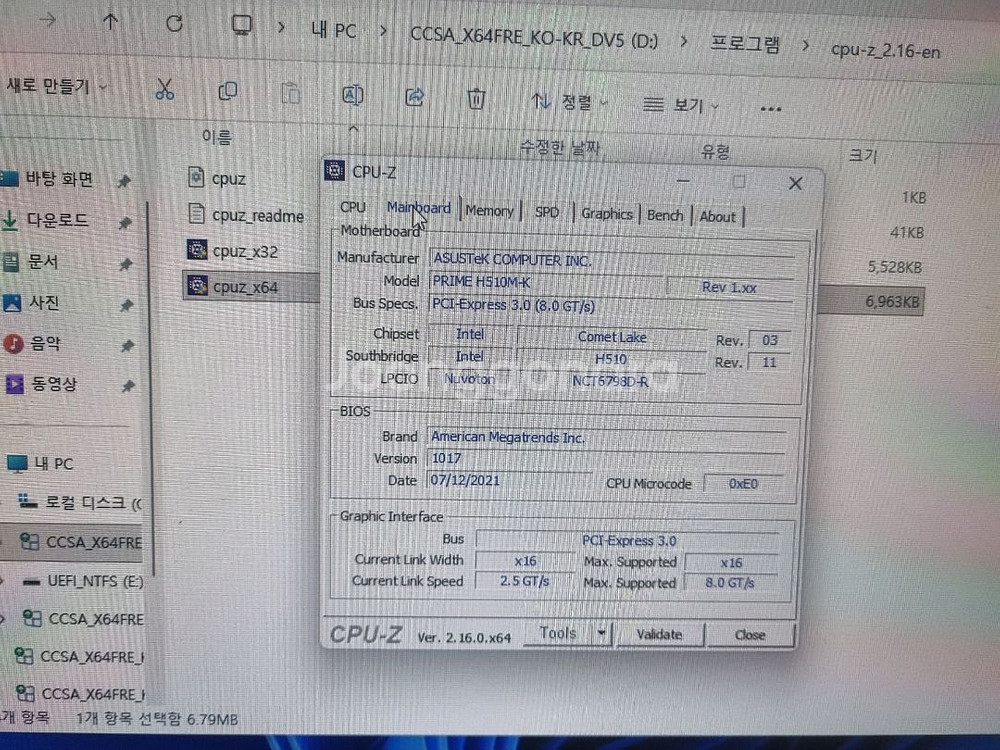Screen dimensions: 1000x750
Task: Select 다운로드 in the sidebar
Action: pyautogui.click(x=58, y=221)
